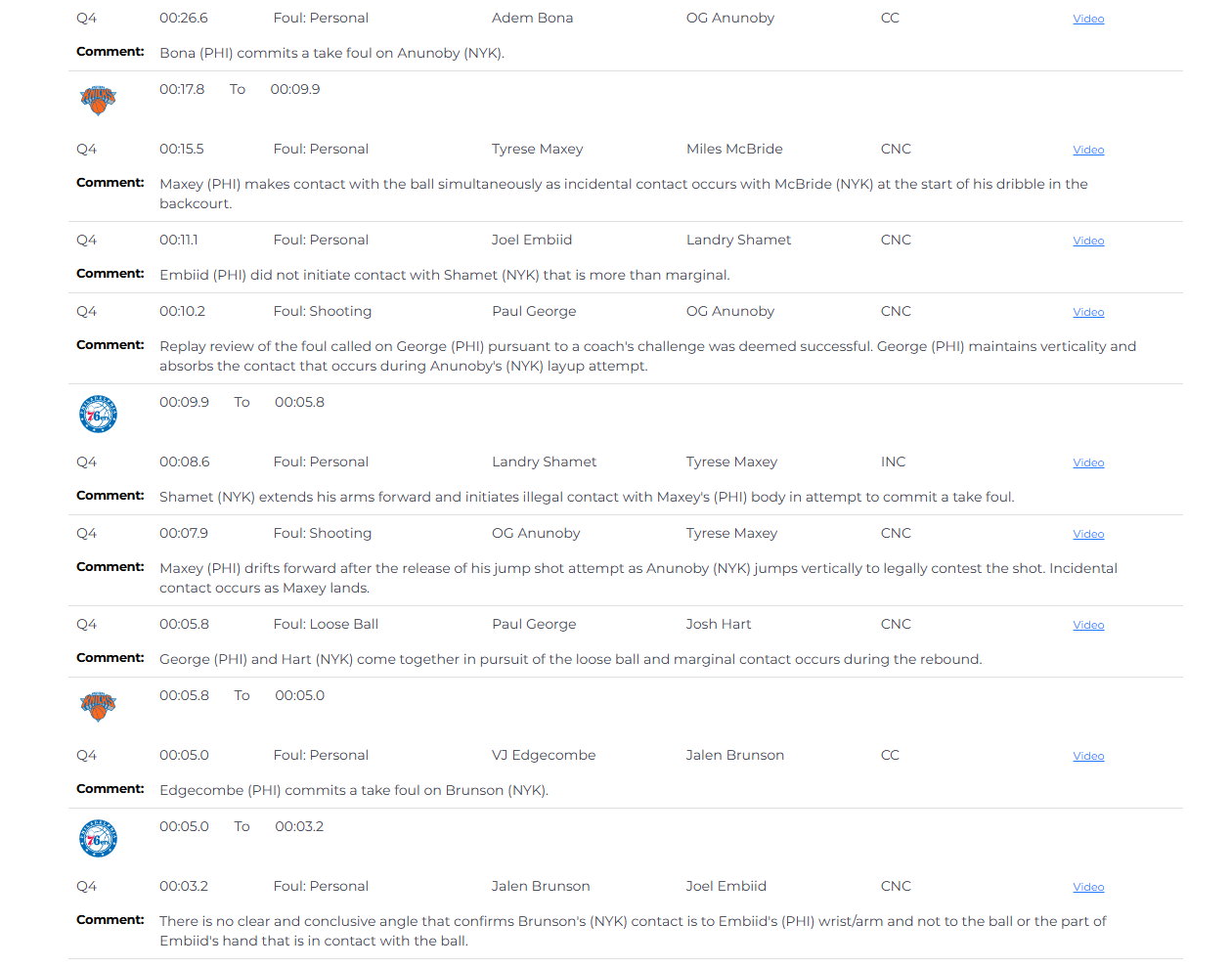Watch Video of the loose ball foul at 00:05.8

tap(1088, 625)
